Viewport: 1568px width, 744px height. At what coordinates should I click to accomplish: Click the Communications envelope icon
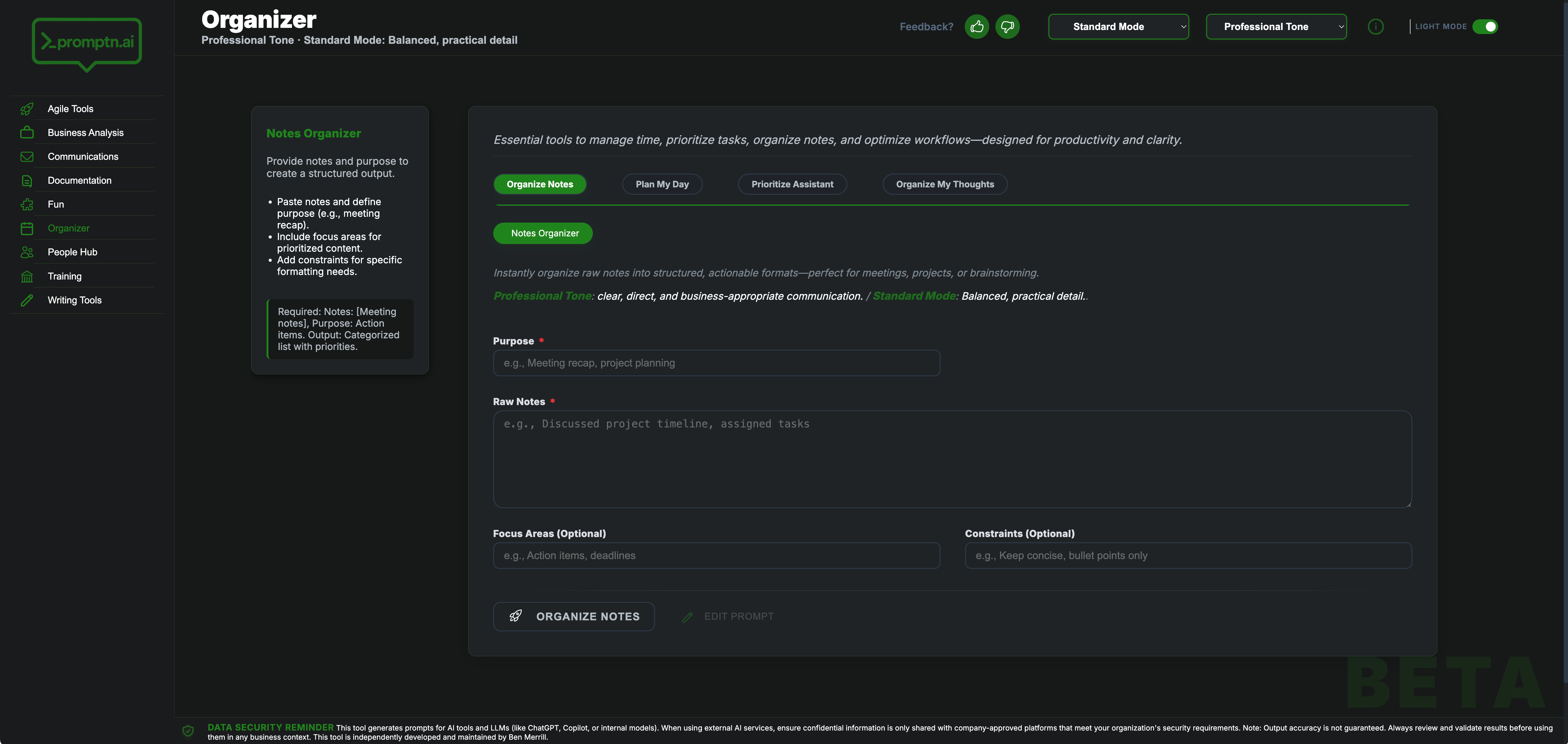point(27,156)
